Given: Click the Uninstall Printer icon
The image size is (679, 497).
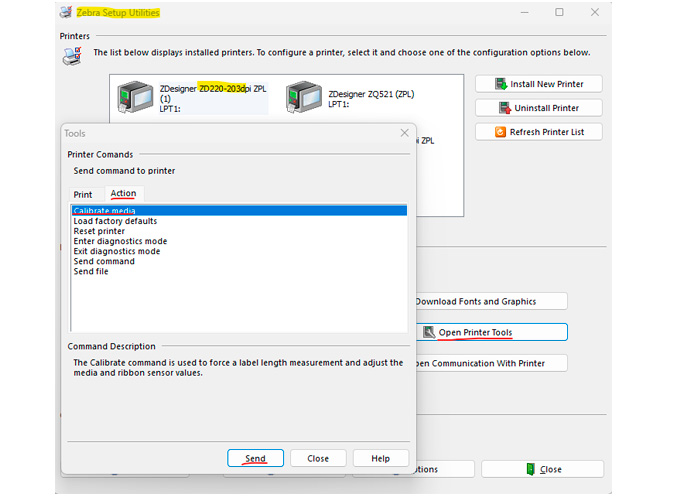Looking at the screenshot, I should pyautogui.click(x=504, y=108).
